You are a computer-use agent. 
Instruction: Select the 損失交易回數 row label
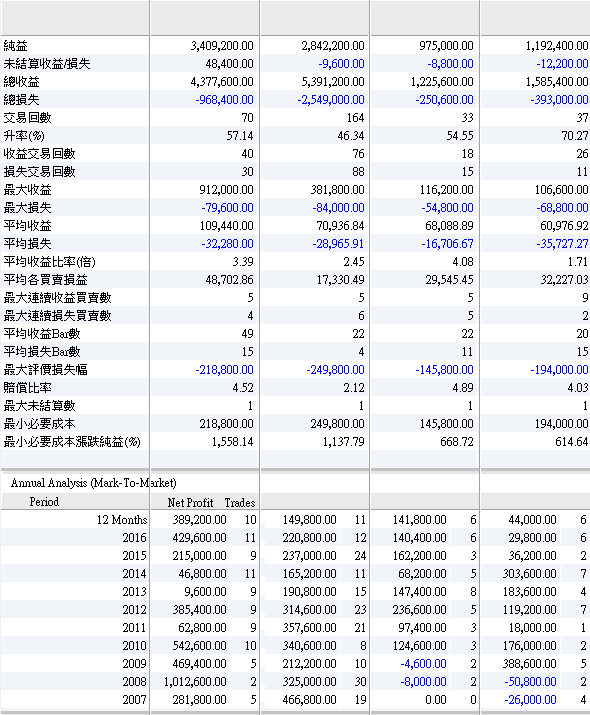tap(39, 172)
